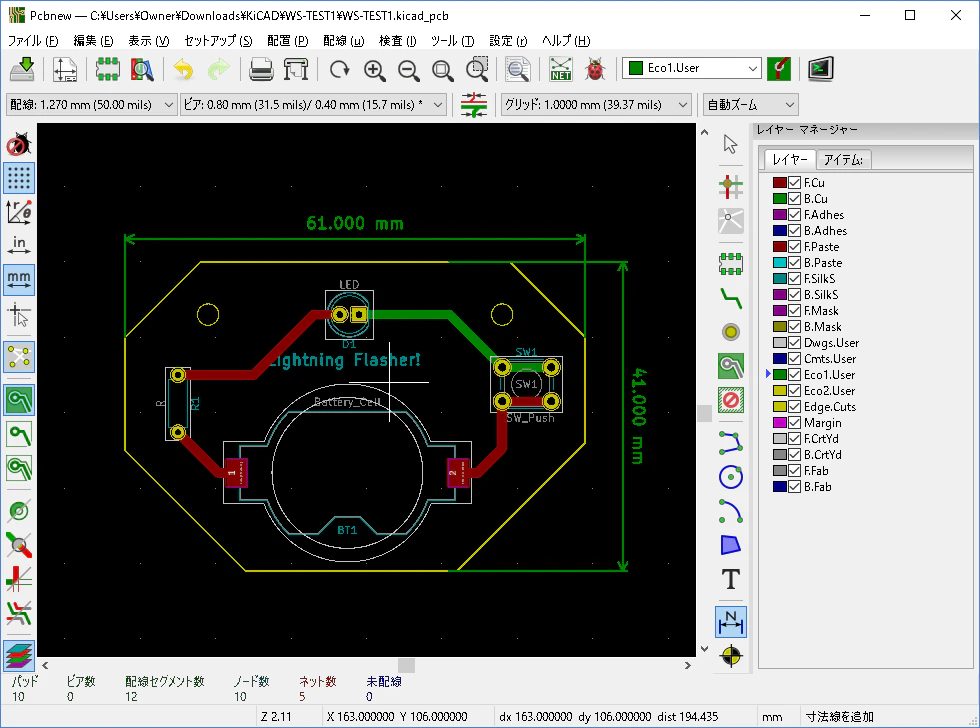
Task: Select the add via tool
Action: [x=731, y=332]
